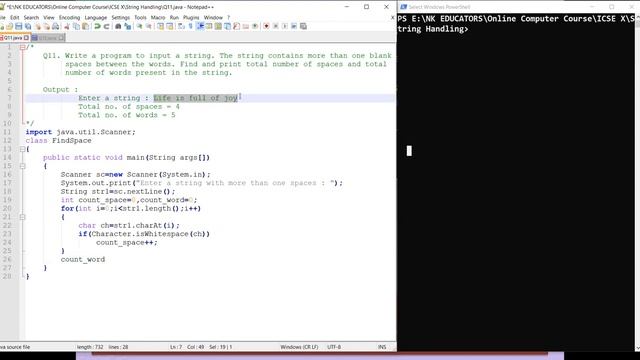This screenshot has width=640, height=360.
Task: Collapse the main method fold at line 15
Action: [22, 166]
